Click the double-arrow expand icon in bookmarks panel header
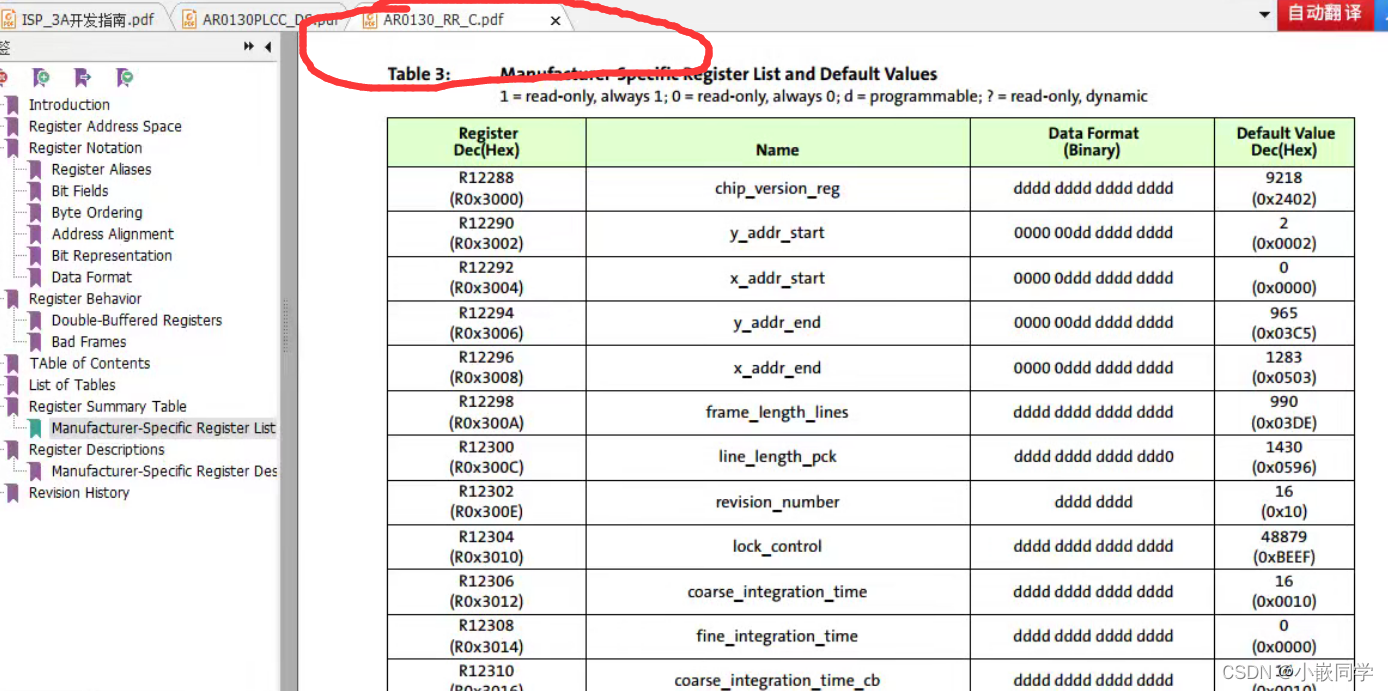Viewport: 1388px width, 691px height. click(249, 47)
